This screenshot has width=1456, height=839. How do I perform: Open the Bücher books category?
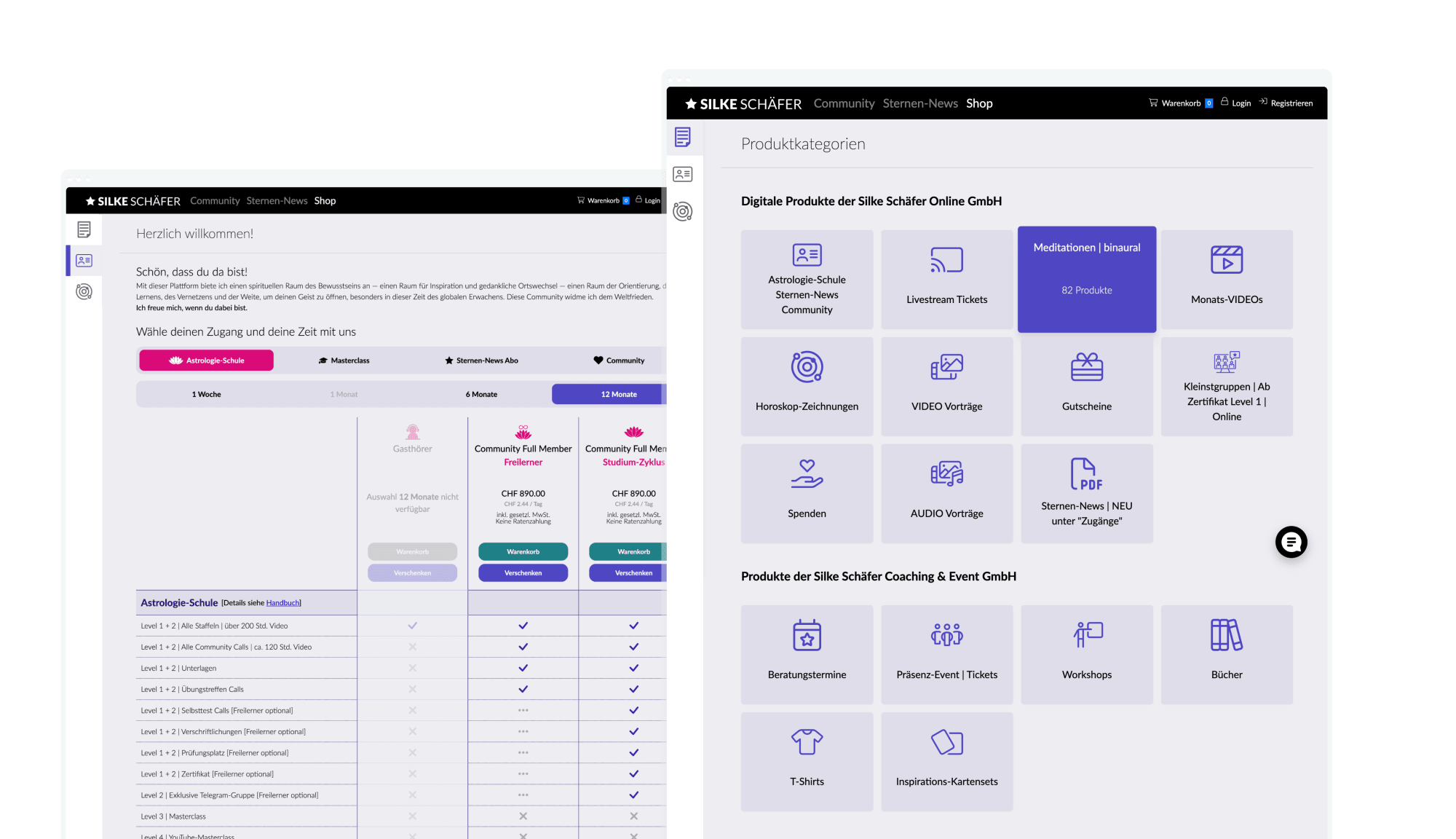point(1227,655)
